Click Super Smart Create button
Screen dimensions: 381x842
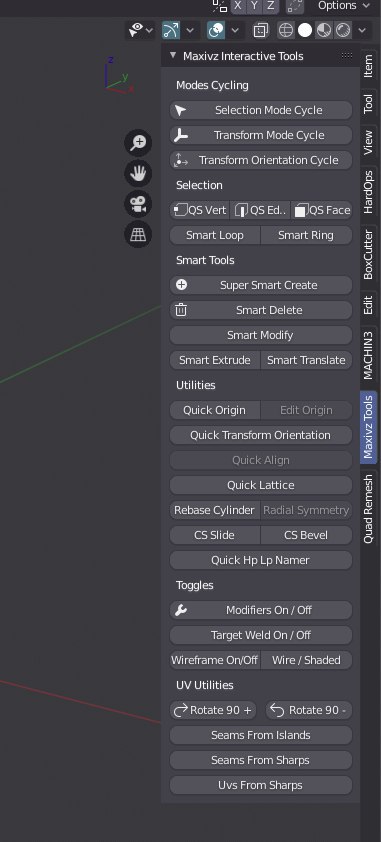[x=261, y=285]
